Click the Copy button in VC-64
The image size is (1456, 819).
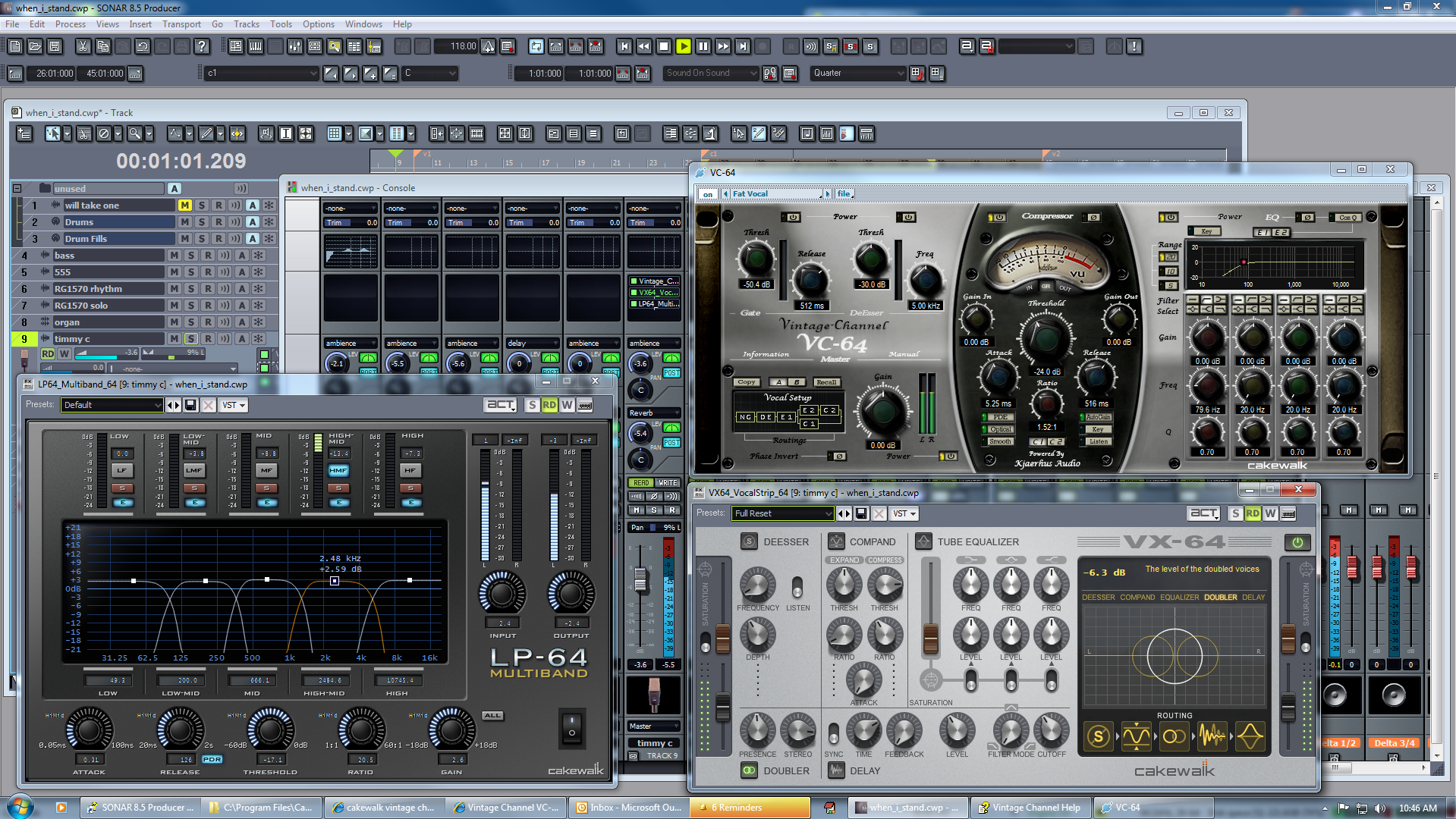747,382
